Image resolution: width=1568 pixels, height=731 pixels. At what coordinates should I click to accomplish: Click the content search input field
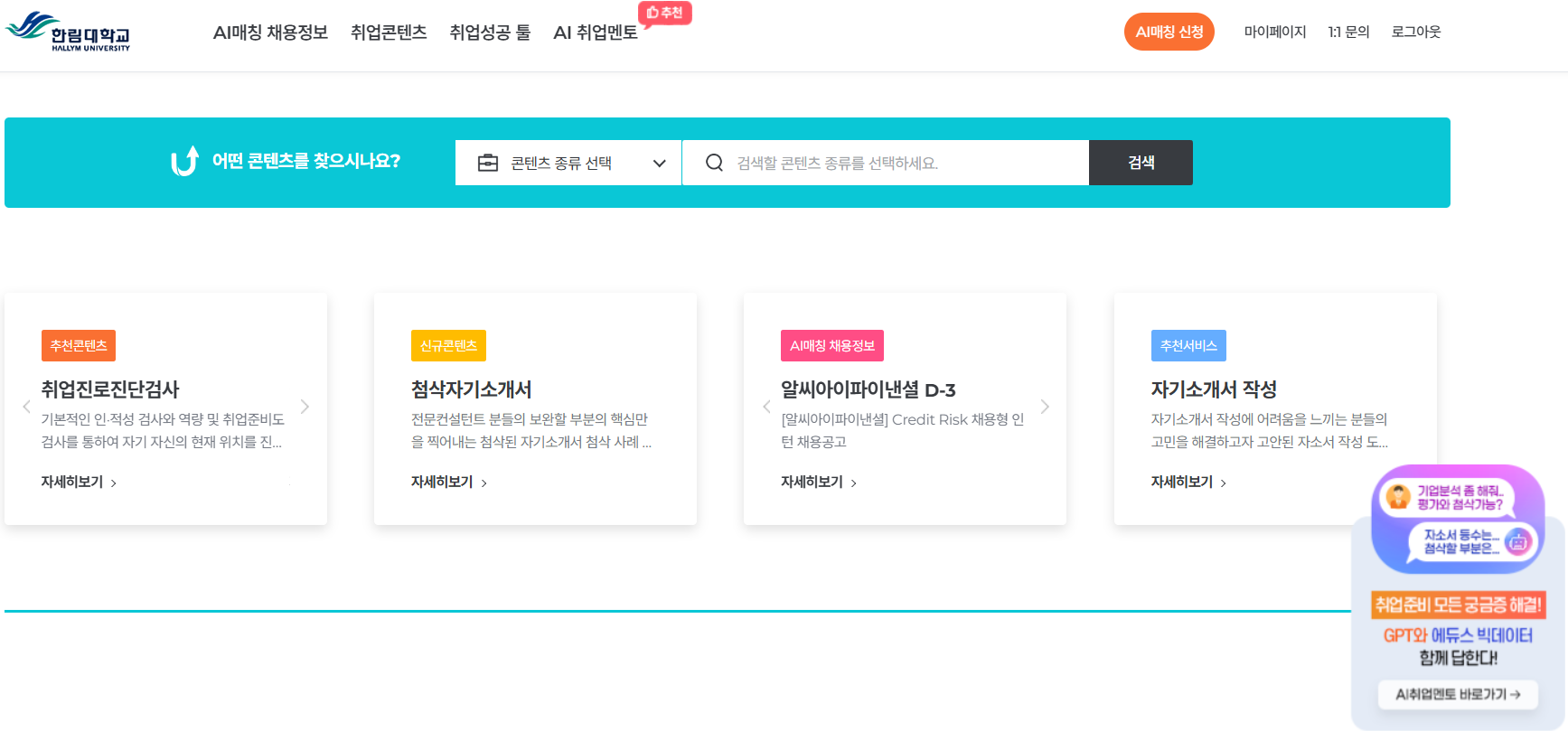click(886, 163)
